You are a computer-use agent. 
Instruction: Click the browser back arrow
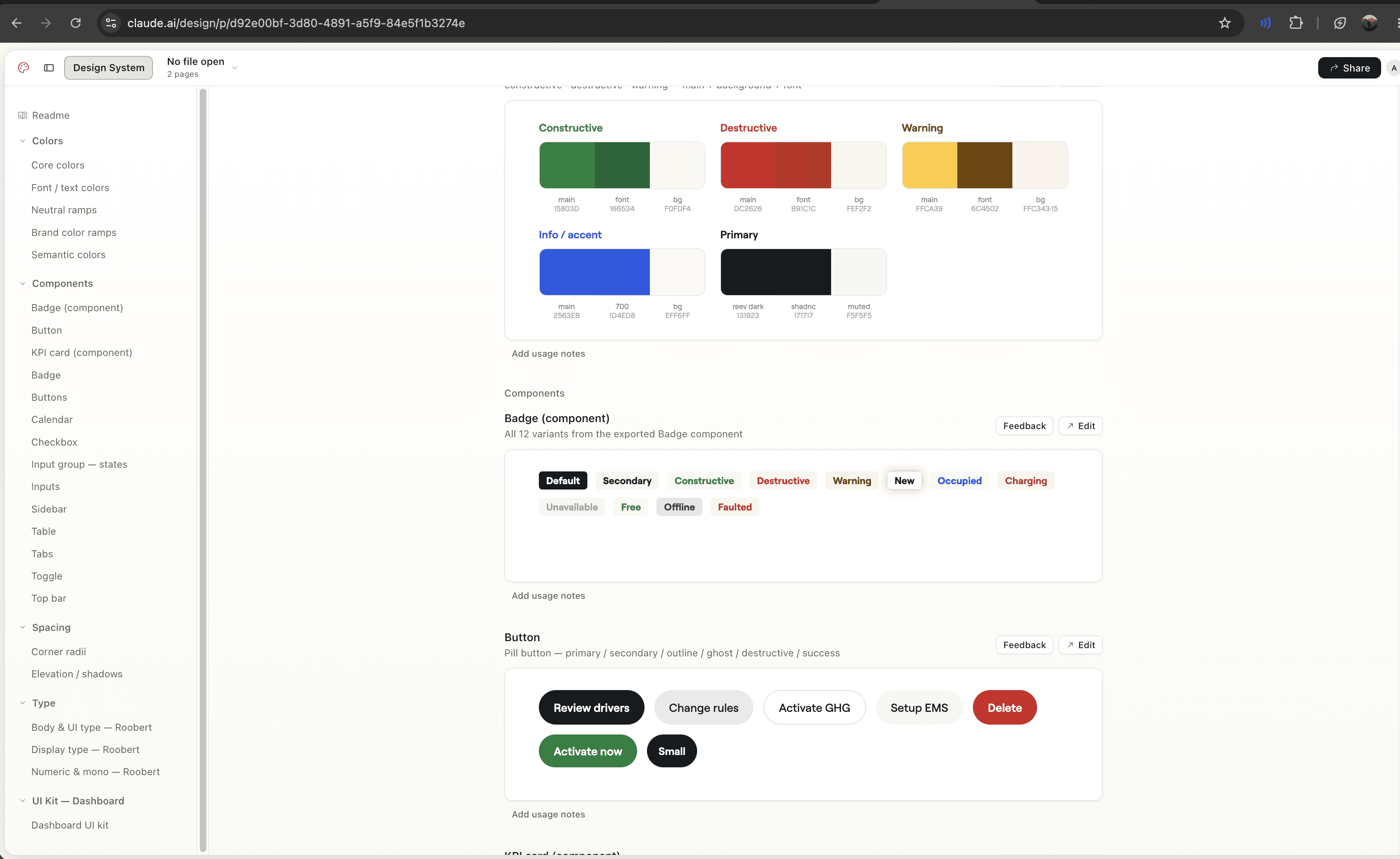[x=17, y=23]
